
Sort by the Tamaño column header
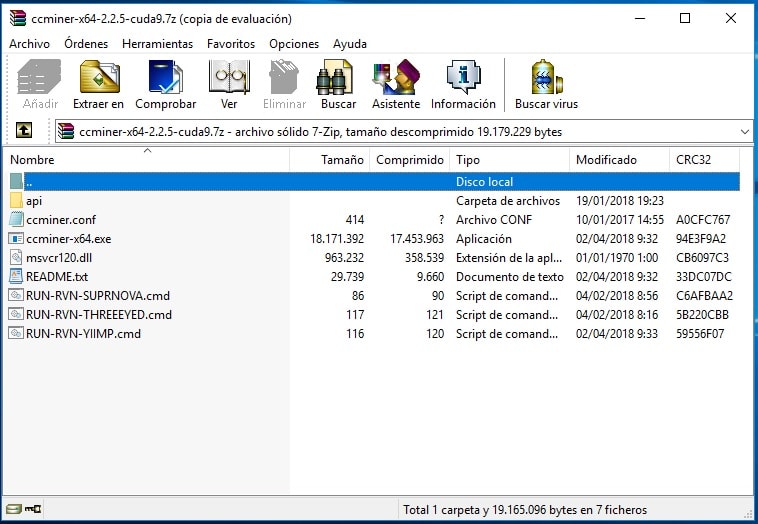tap(330, 160)
